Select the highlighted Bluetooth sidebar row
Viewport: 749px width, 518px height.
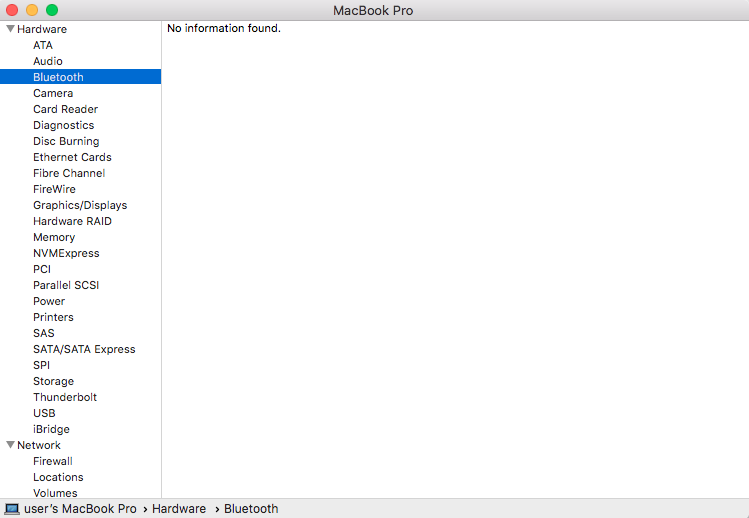[x=80, y=77]
